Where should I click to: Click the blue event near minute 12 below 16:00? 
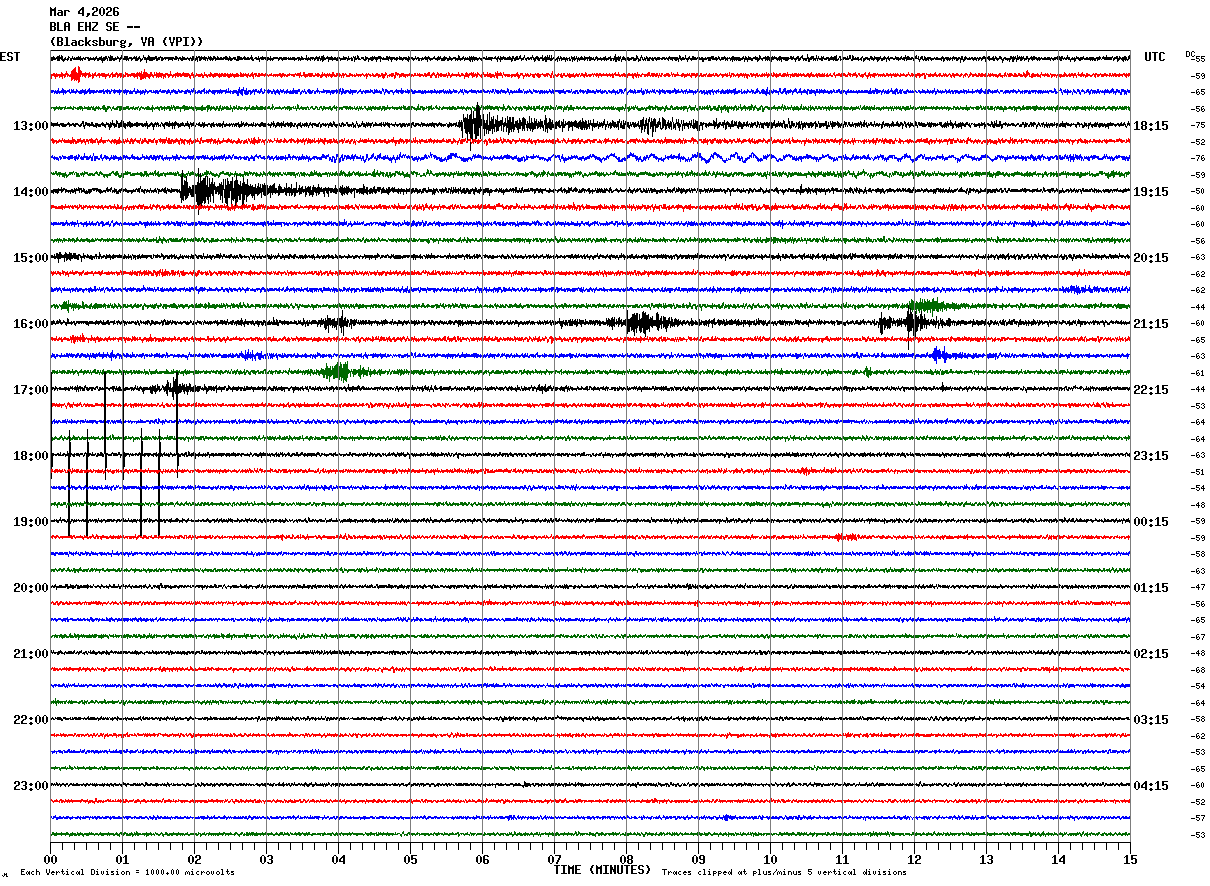pyautogui.click(x=938, y=354)
